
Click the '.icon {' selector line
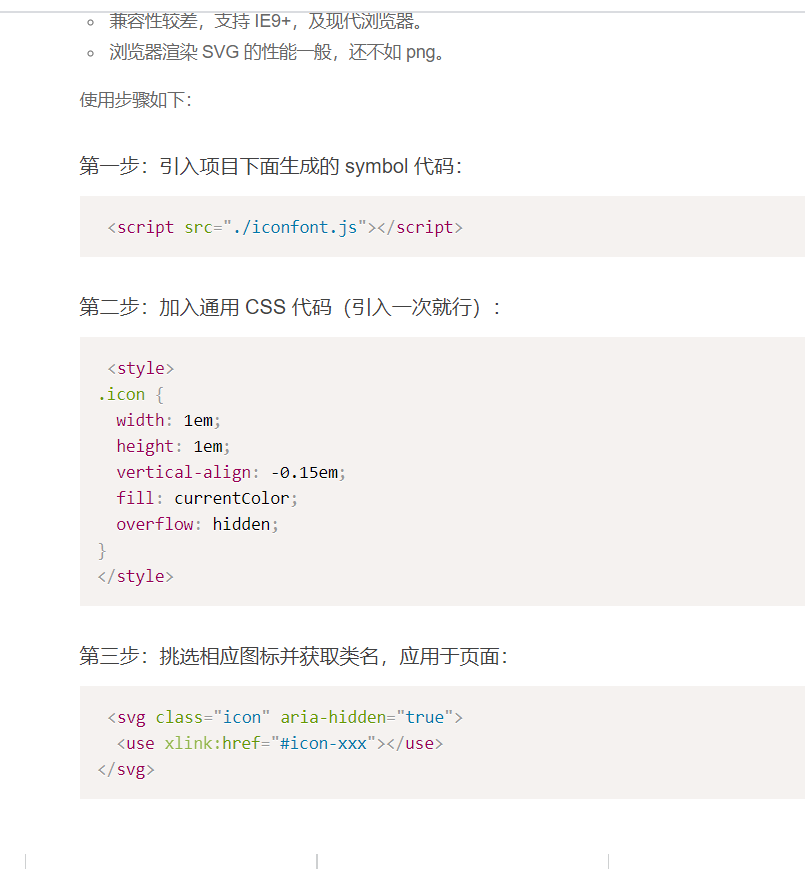pyautogui.click(x=130, y=394)
